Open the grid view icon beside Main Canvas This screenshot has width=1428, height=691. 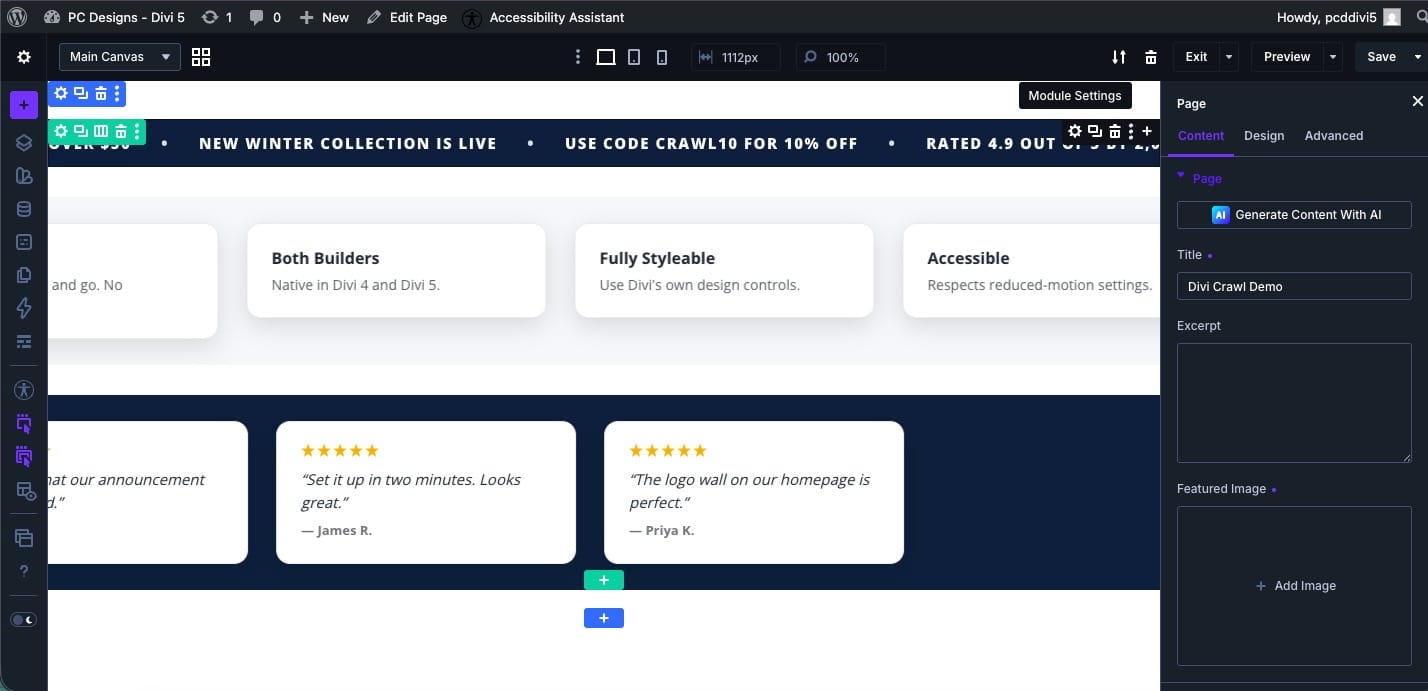pos(201,57)
